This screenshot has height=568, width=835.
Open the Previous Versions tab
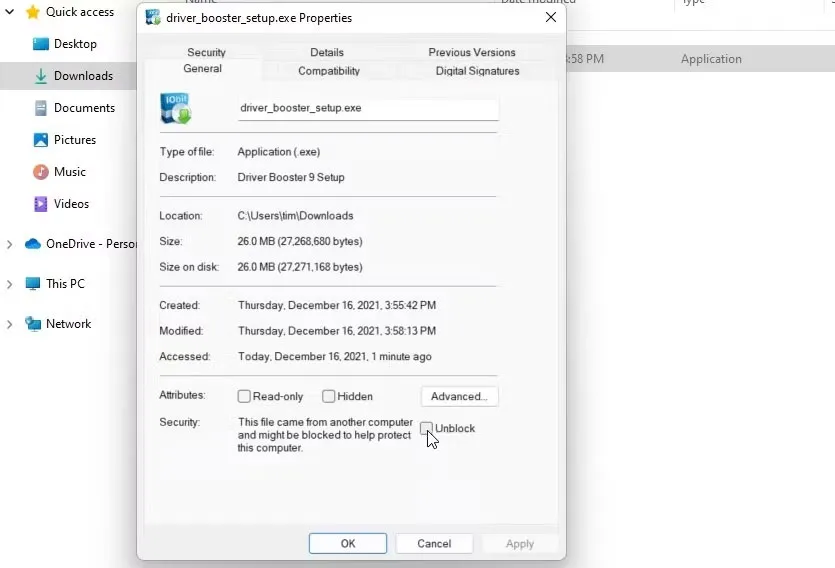click(x=472, y=52)
